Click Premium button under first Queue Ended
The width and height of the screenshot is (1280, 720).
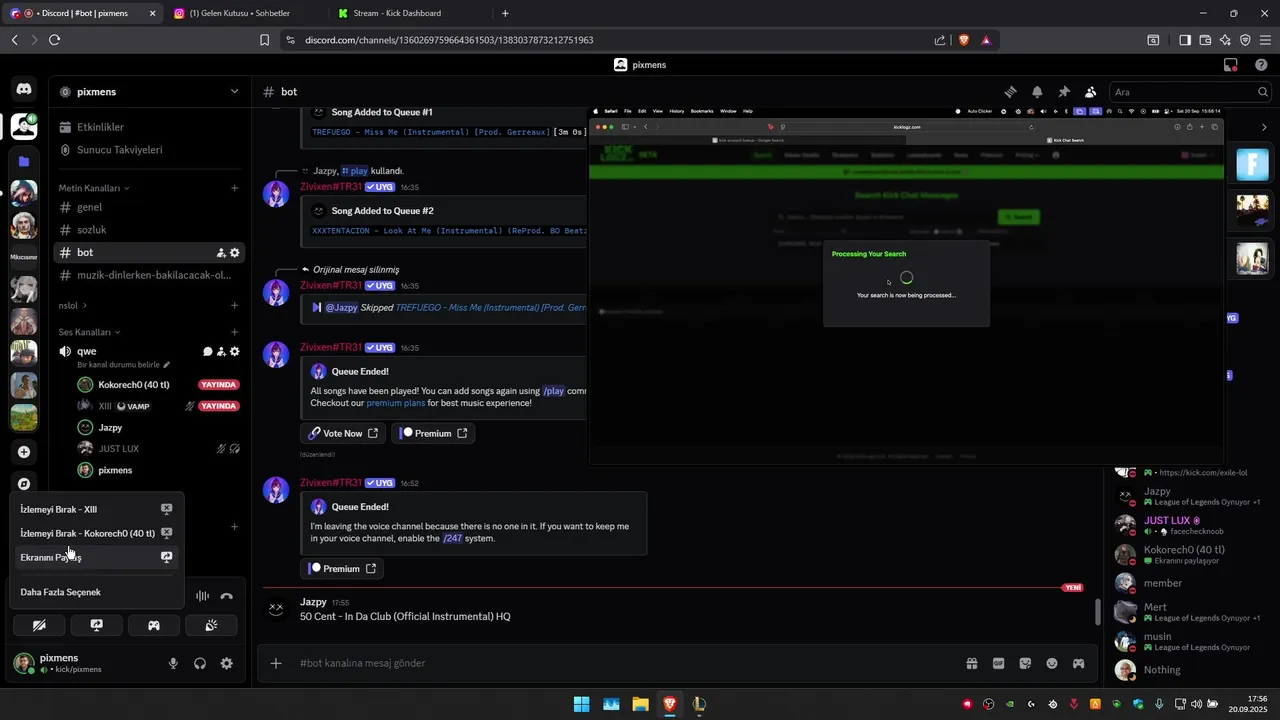coord(433,433)
